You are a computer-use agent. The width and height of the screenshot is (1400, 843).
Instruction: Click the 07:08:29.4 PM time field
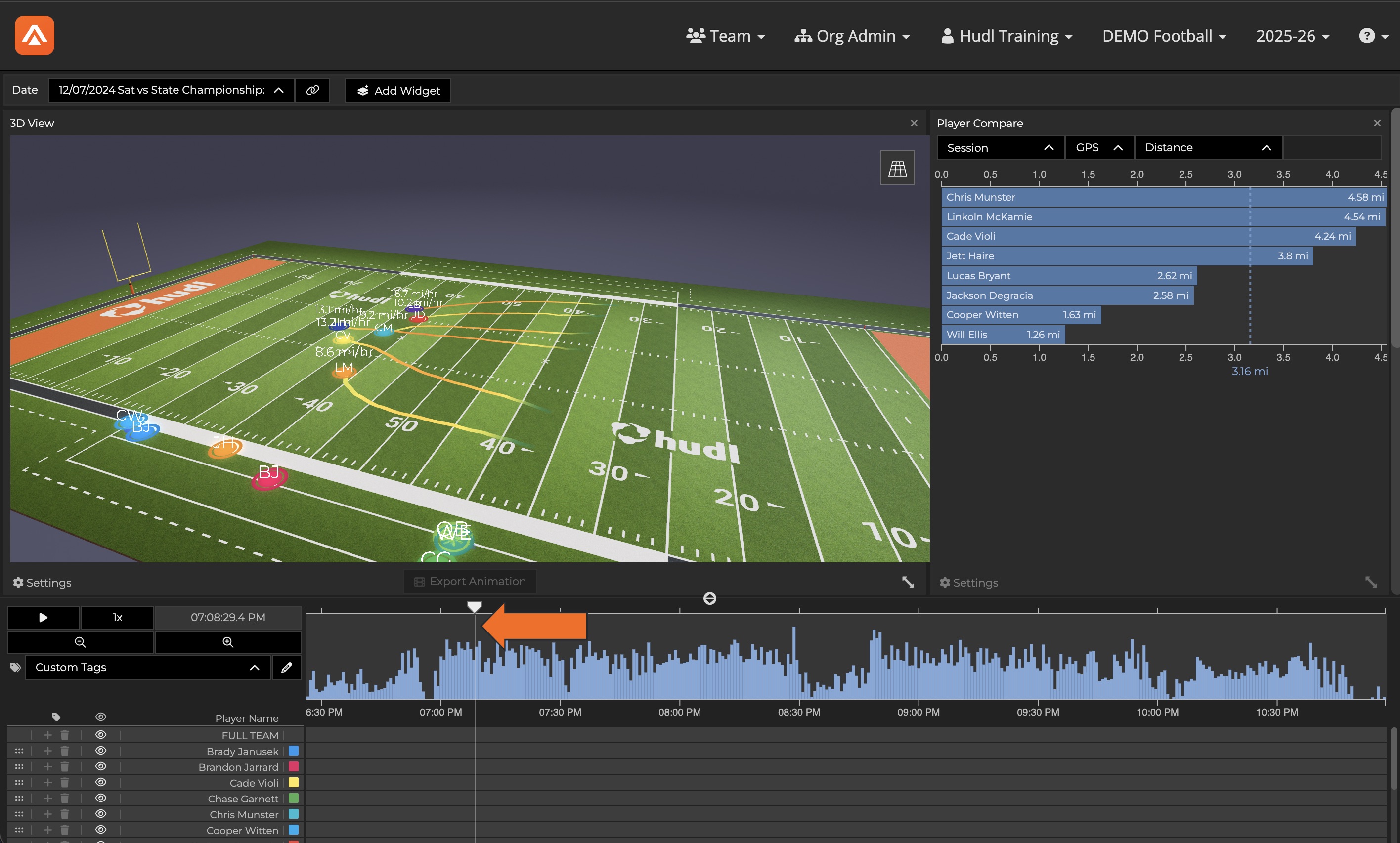pos(228,618)
